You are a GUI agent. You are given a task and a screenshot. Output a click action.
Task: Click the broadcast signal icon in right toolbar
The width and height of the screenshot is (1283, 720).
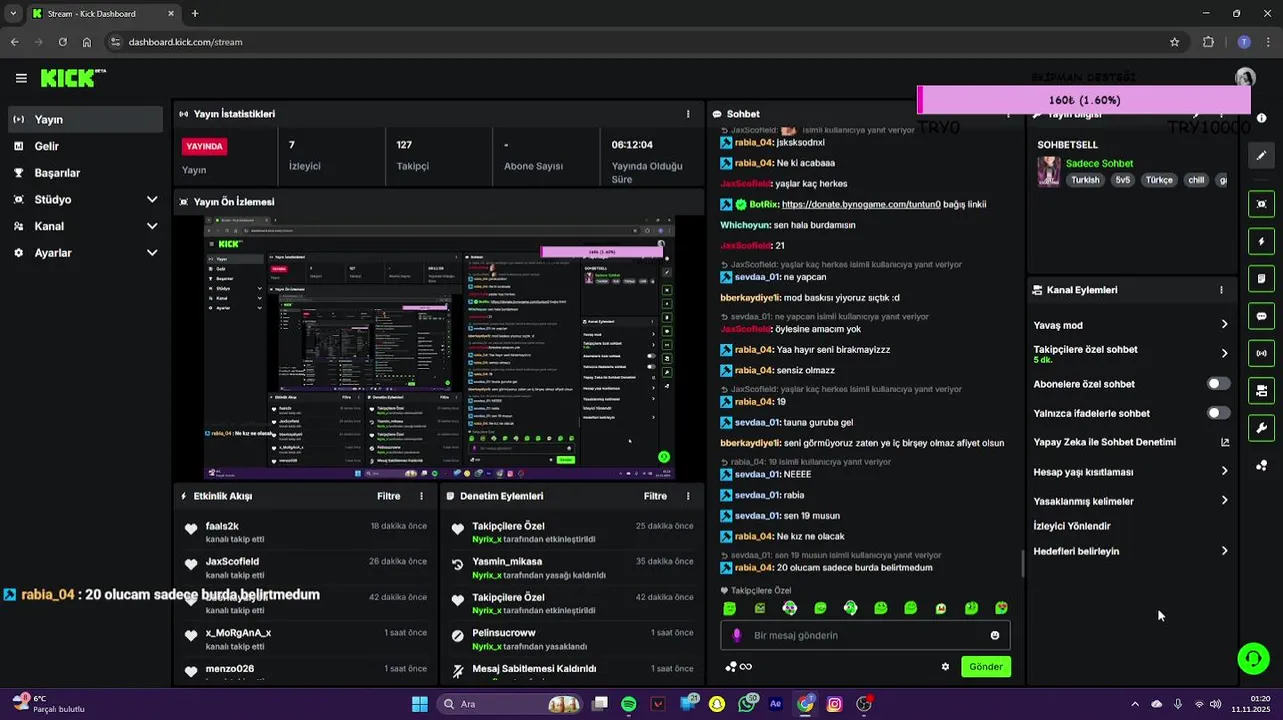pos(1261,353)
